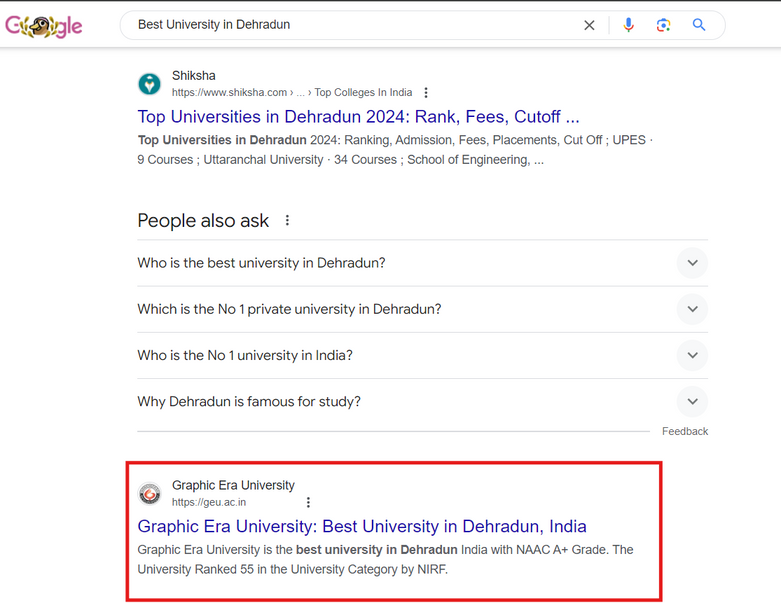Click the blue search magnifier icon
This screenshot has height=603, width=781.
[x=699, y=25]
